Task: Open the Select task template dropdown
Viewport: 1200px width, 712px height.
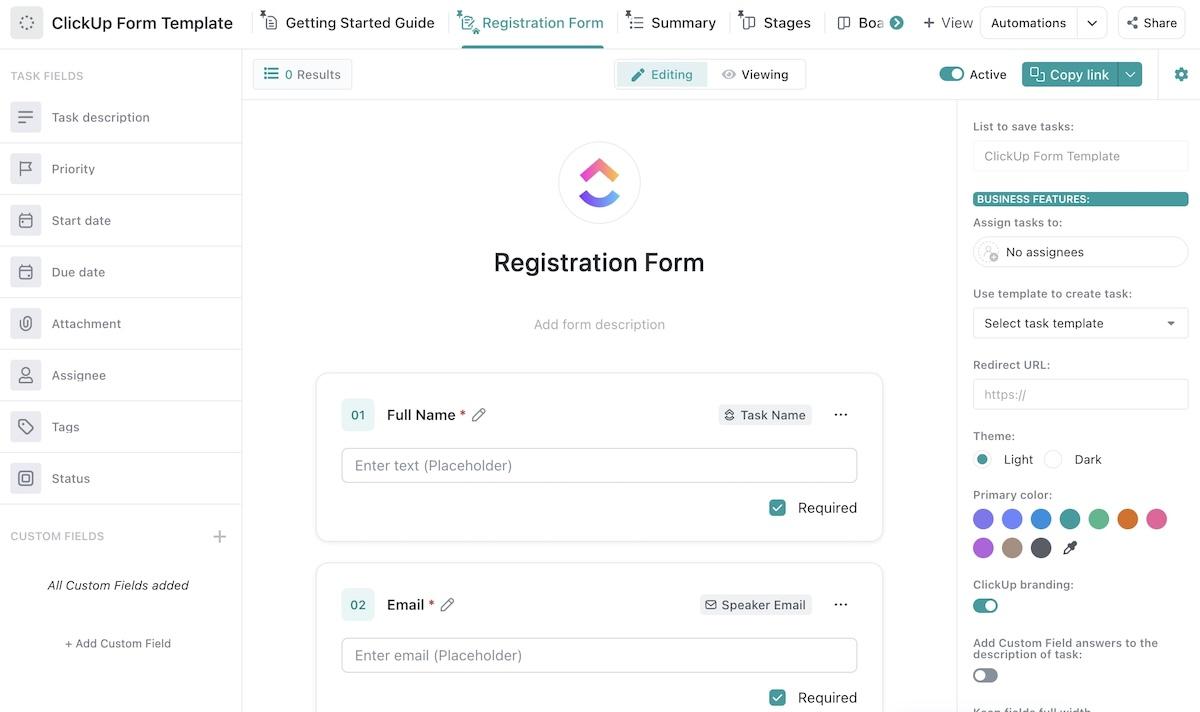Action: click(1080, 323)
